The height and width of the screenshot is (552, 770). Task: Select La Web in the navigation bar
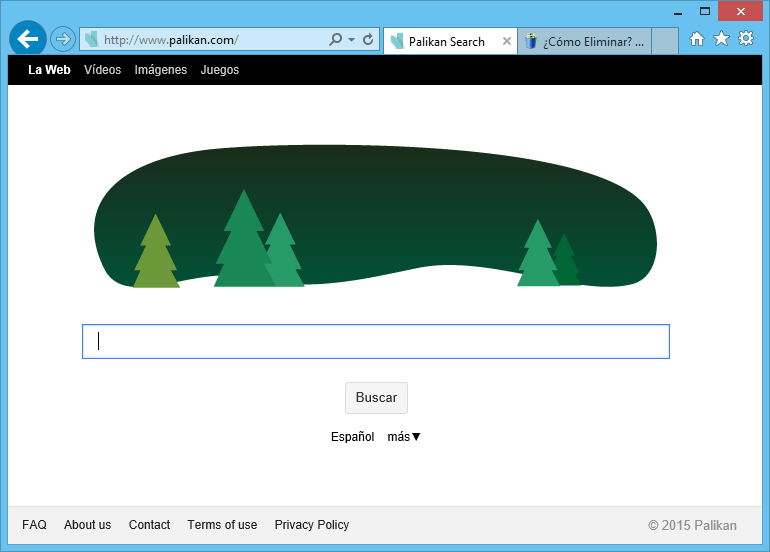pos(49,70)
